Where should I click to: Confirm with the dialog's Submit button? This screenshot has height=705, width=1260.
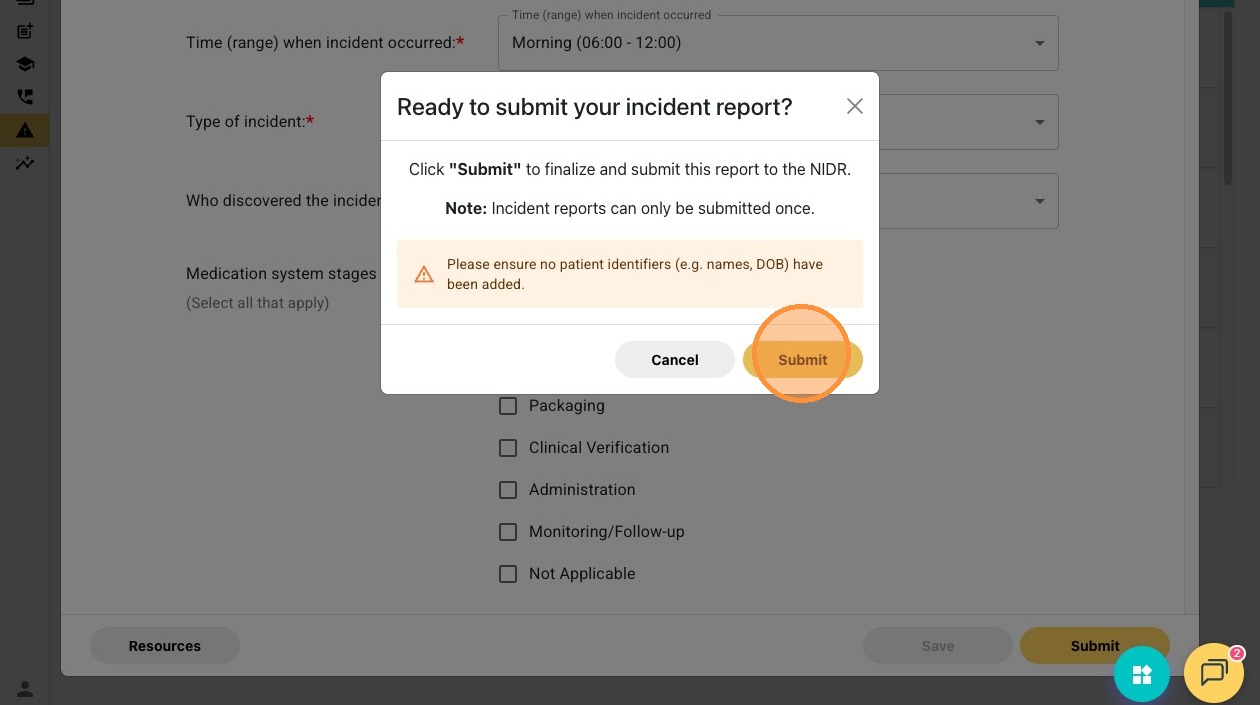(802, 360)
